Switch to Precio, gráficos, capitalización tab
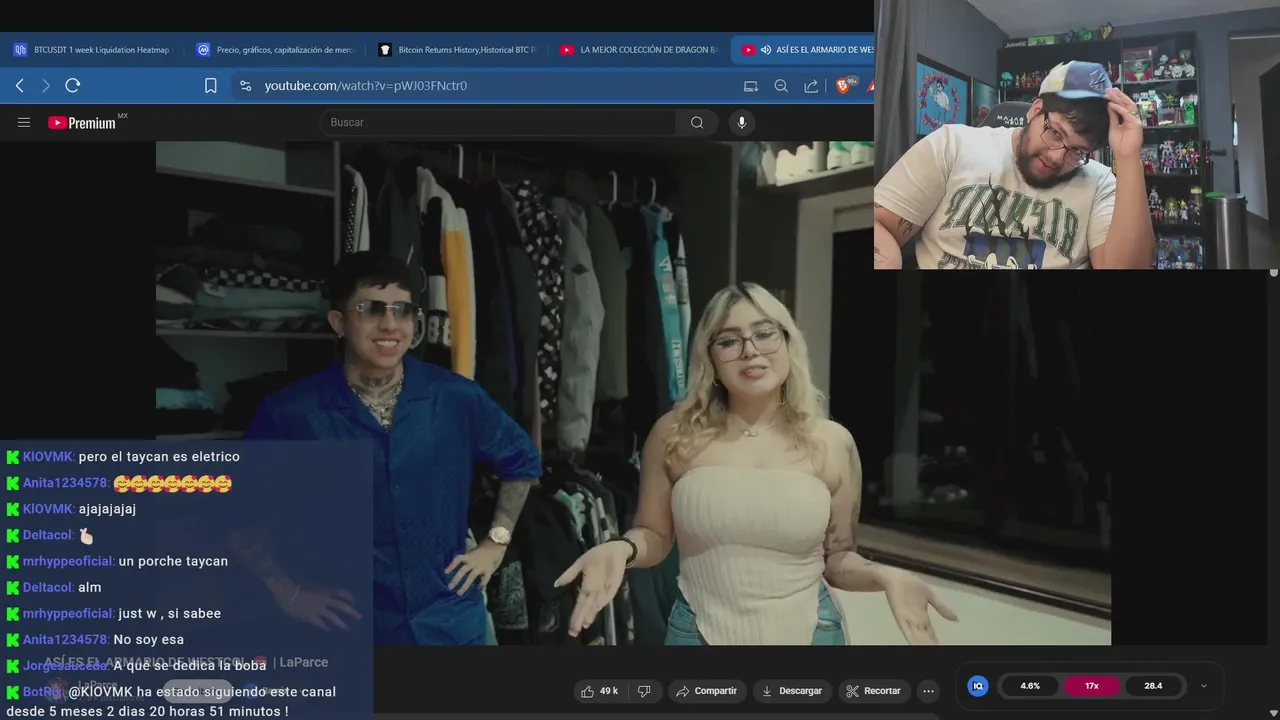Screen dimensions: 1280x720 point(275,50)
